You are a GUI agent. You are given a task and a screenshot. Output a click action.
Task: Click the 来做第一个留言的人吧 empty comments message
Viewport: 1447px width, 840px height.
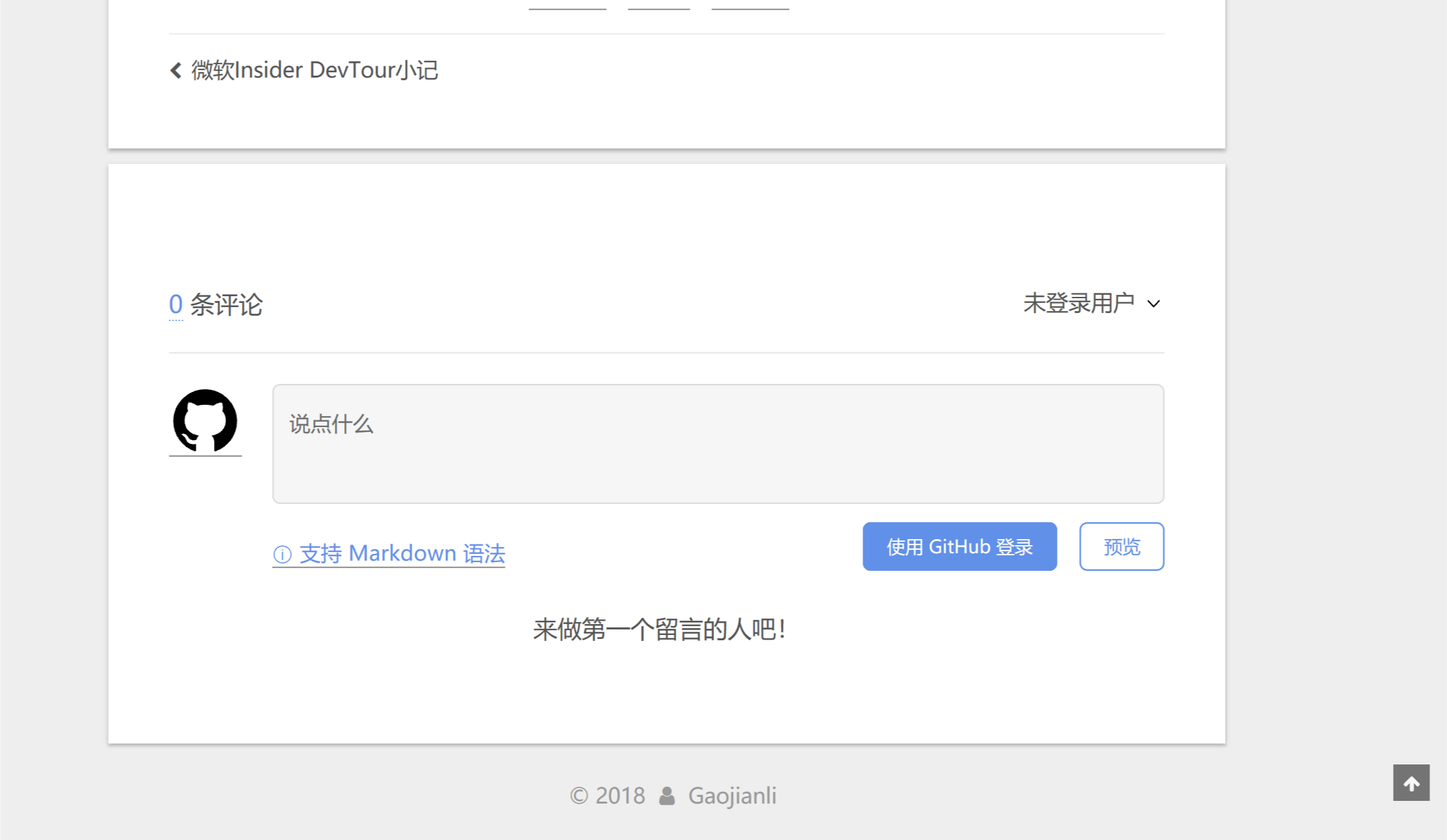[659, 629]
